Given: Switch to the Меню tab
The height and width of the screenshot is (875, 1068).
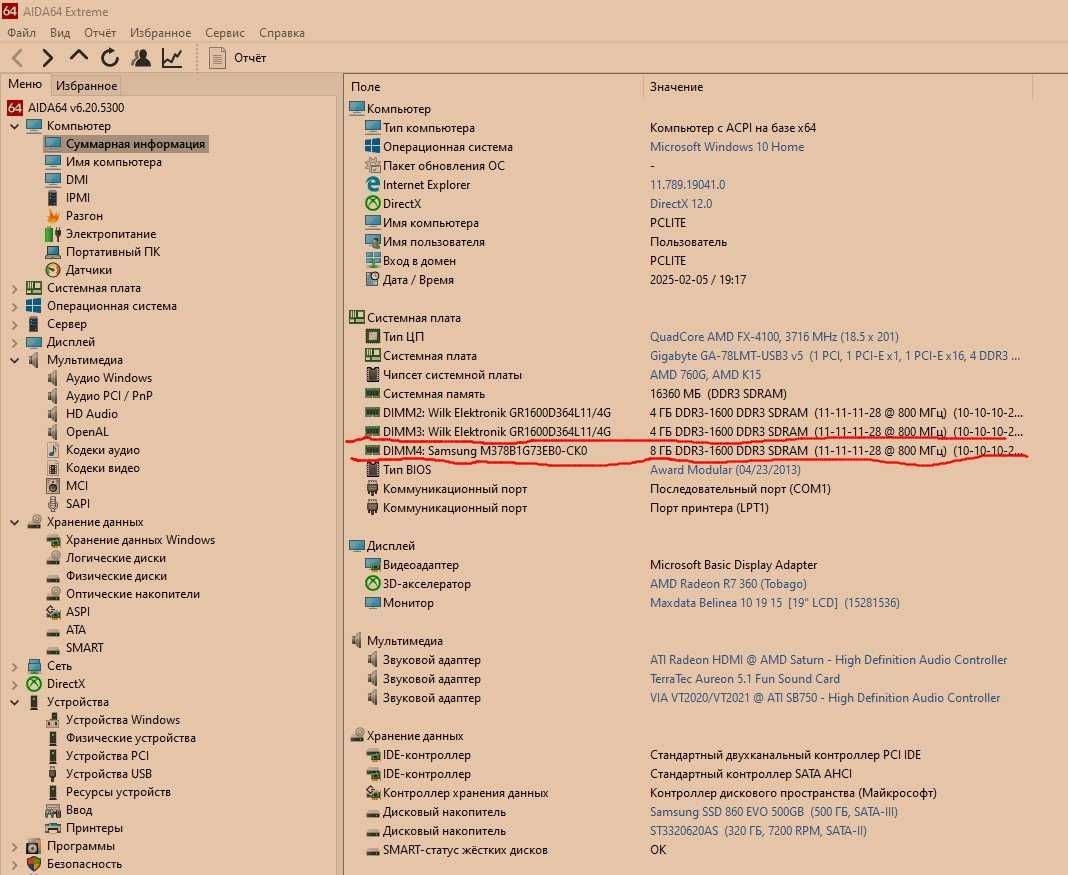Looking at the screenshot, I should [x=25, y=84].
